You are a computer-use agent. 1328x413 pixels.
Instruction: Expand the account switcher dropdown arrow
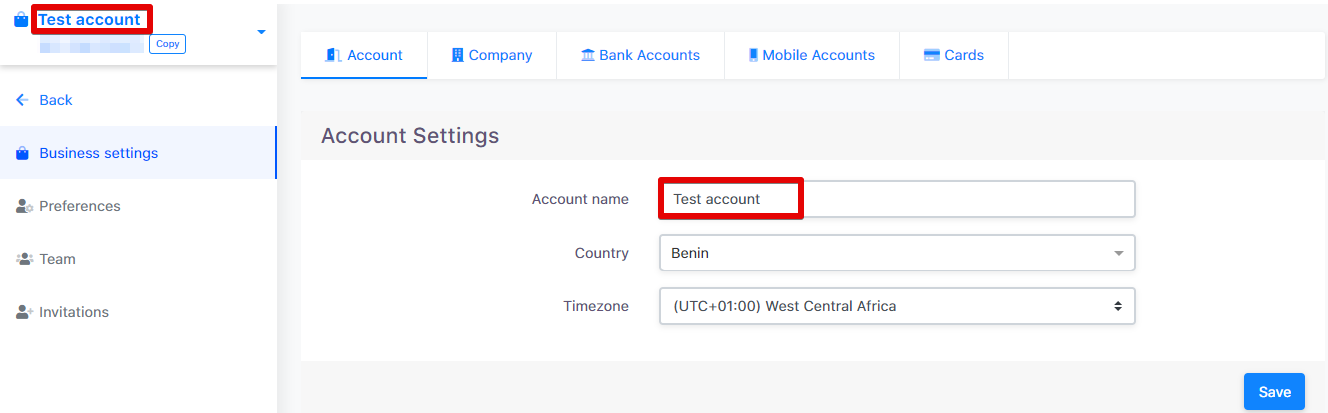[261, 32]
